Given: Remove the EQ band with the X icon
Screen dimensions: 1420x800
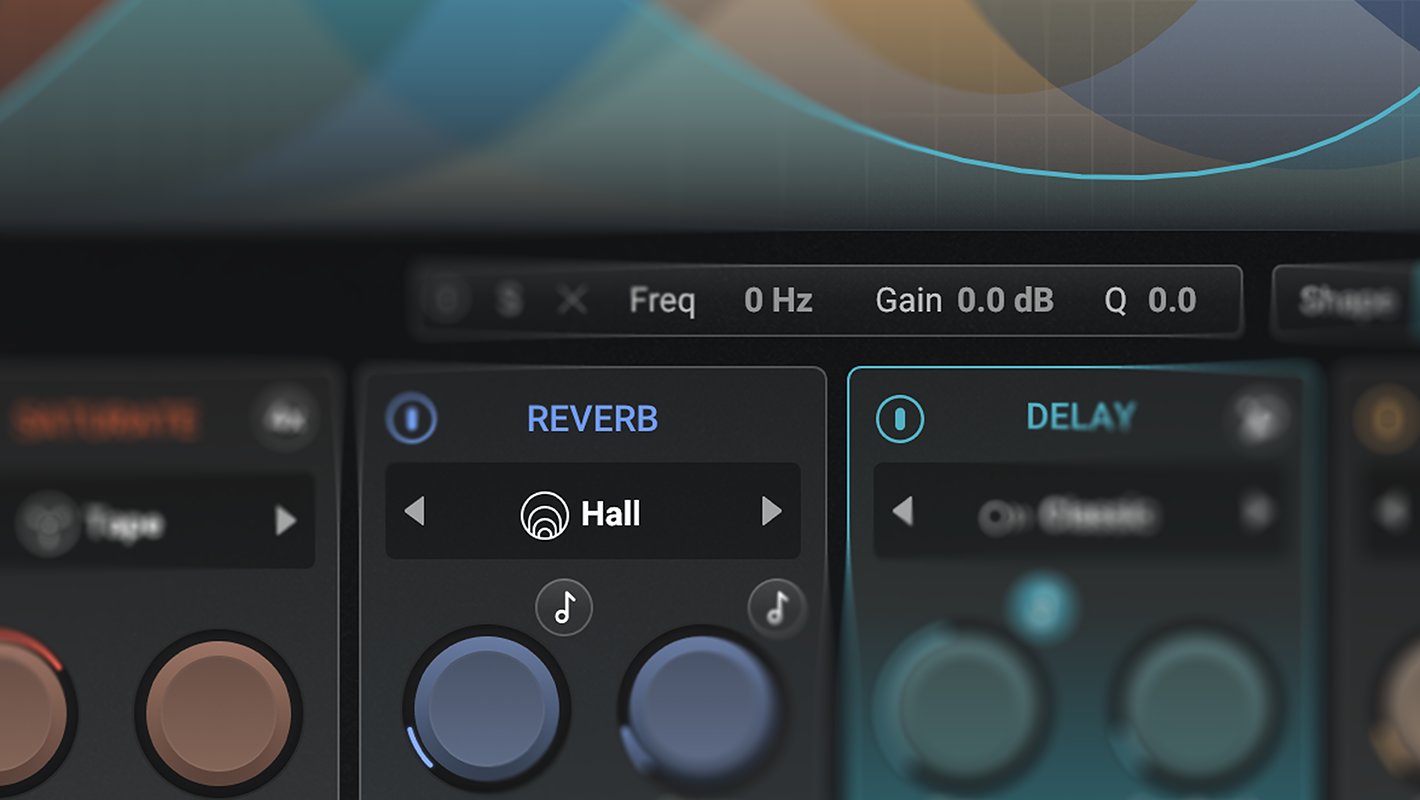Looking at the screenshot, I should tap(572, 300).
